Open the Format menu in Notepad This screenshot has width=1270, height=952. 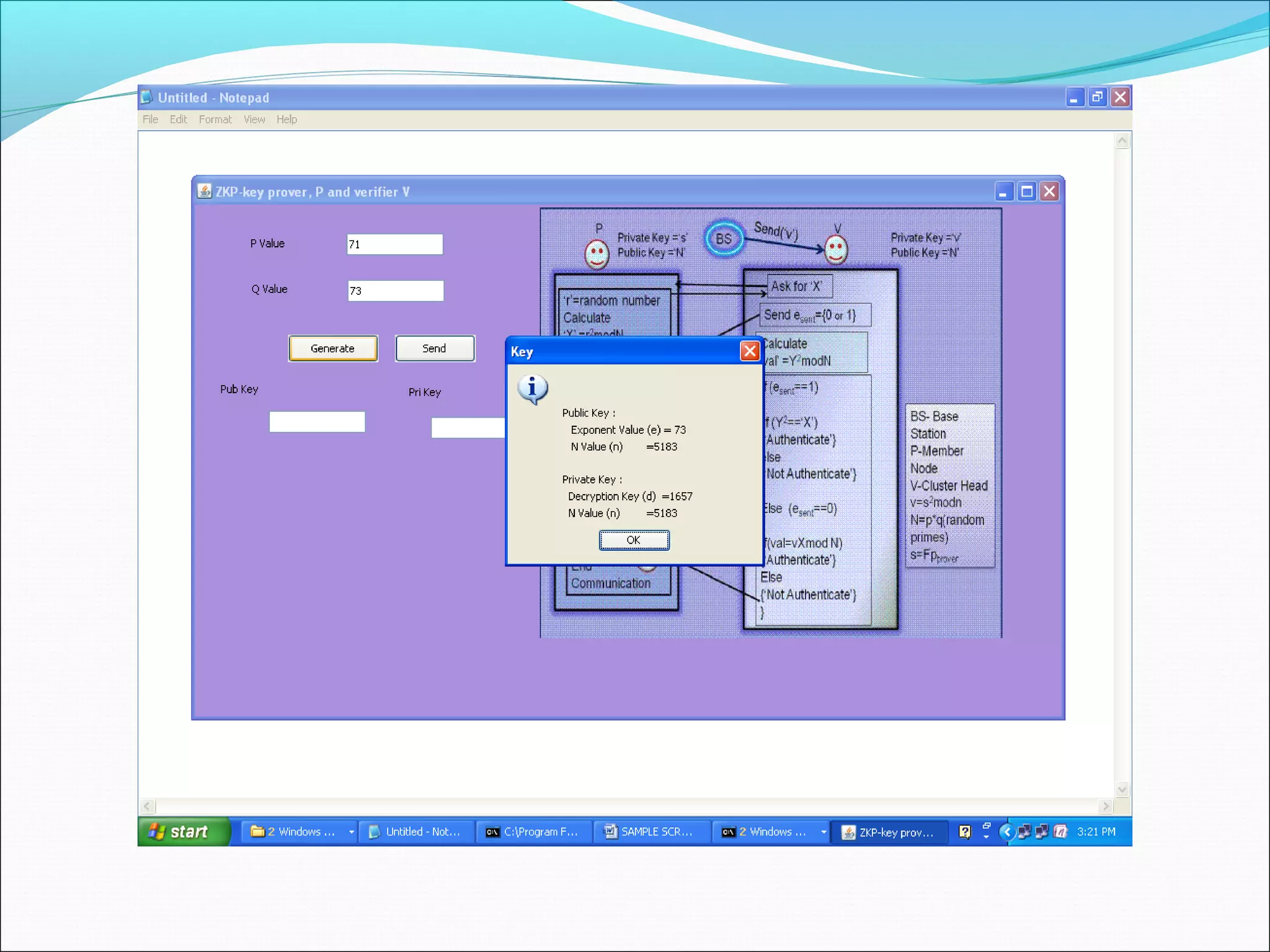(x=215, y=119)
